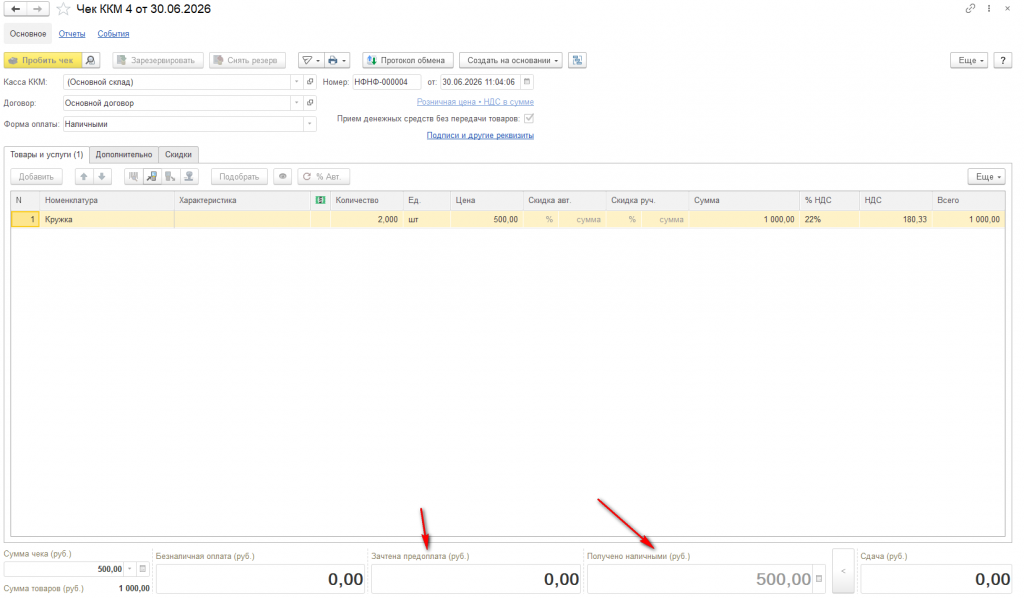Image resolution: width=1024 pixels, height=598 pixels.
Task: Toggle Прием денежных средств без передачи товаров
Action: tap(529, 118)
